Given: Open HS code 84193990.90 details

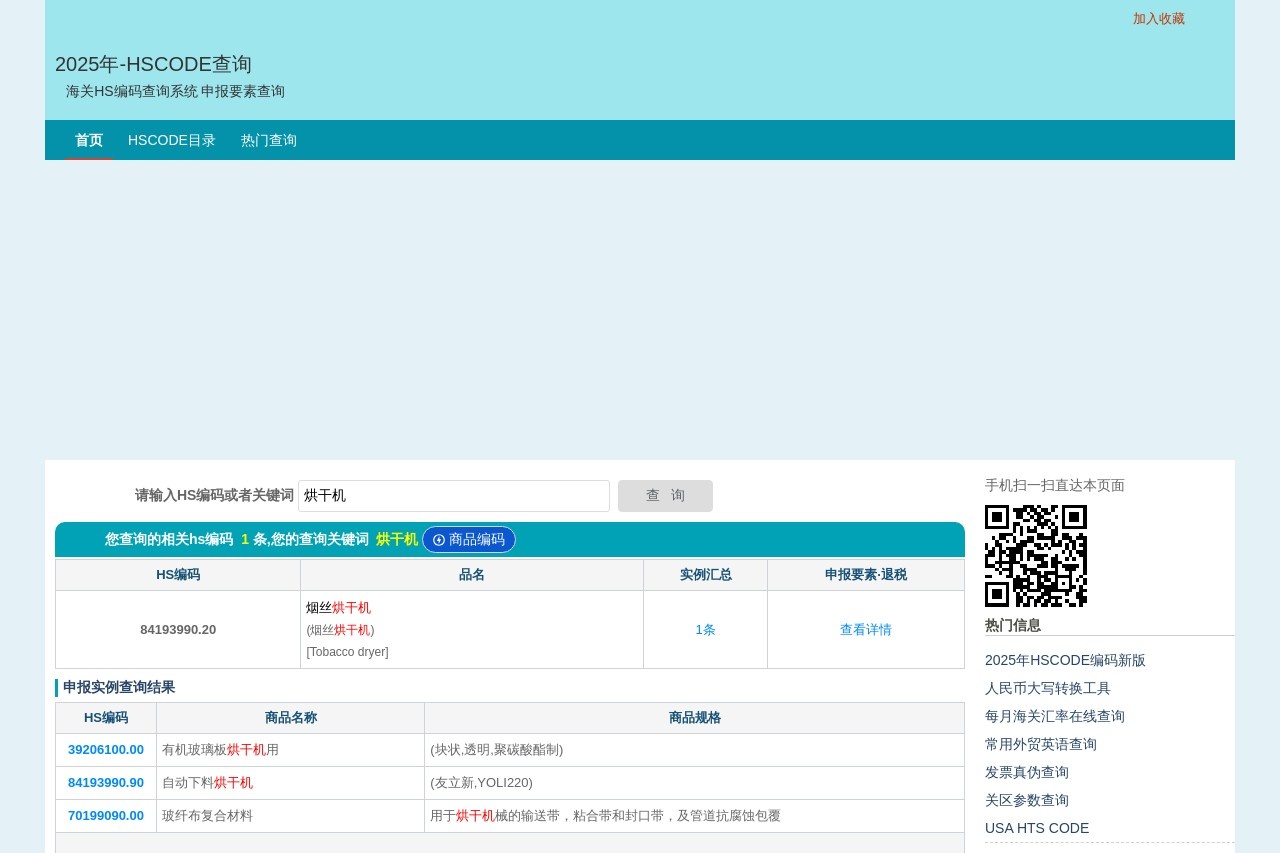Looking at the screenshot, I should pos(106,783).
